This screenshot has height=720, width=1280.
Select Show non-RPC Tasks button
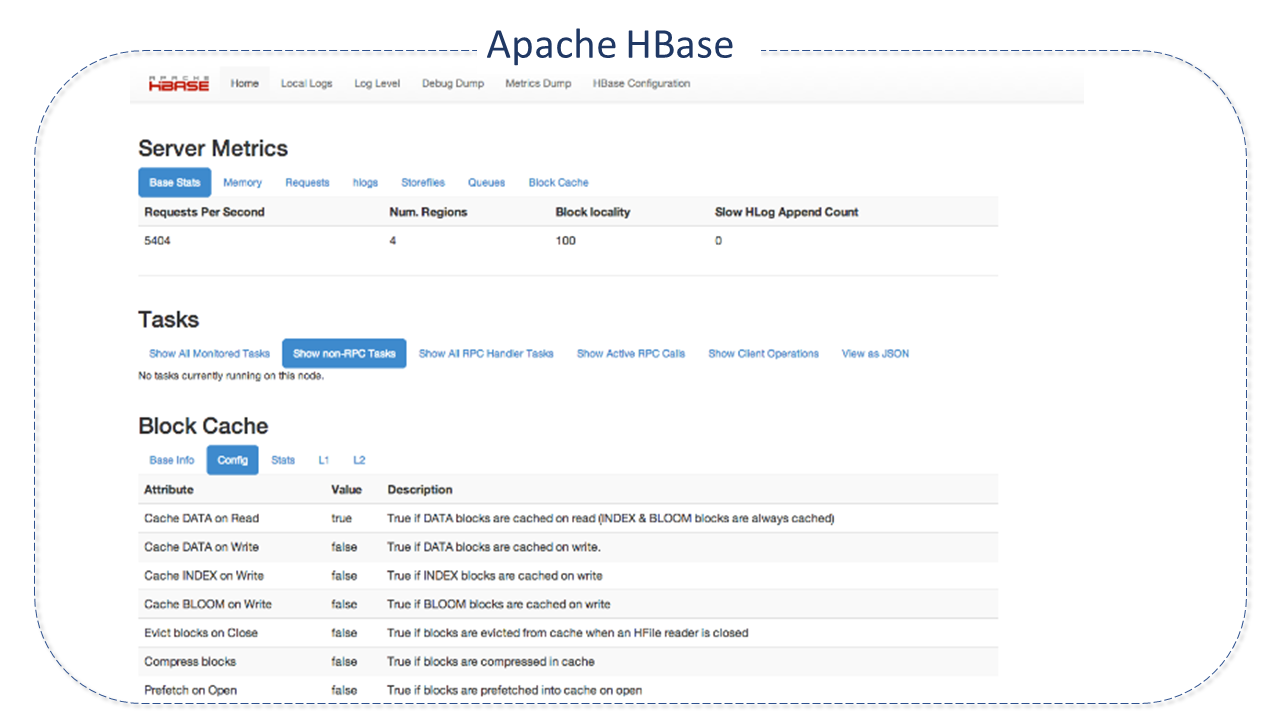[x=344, y=354]
